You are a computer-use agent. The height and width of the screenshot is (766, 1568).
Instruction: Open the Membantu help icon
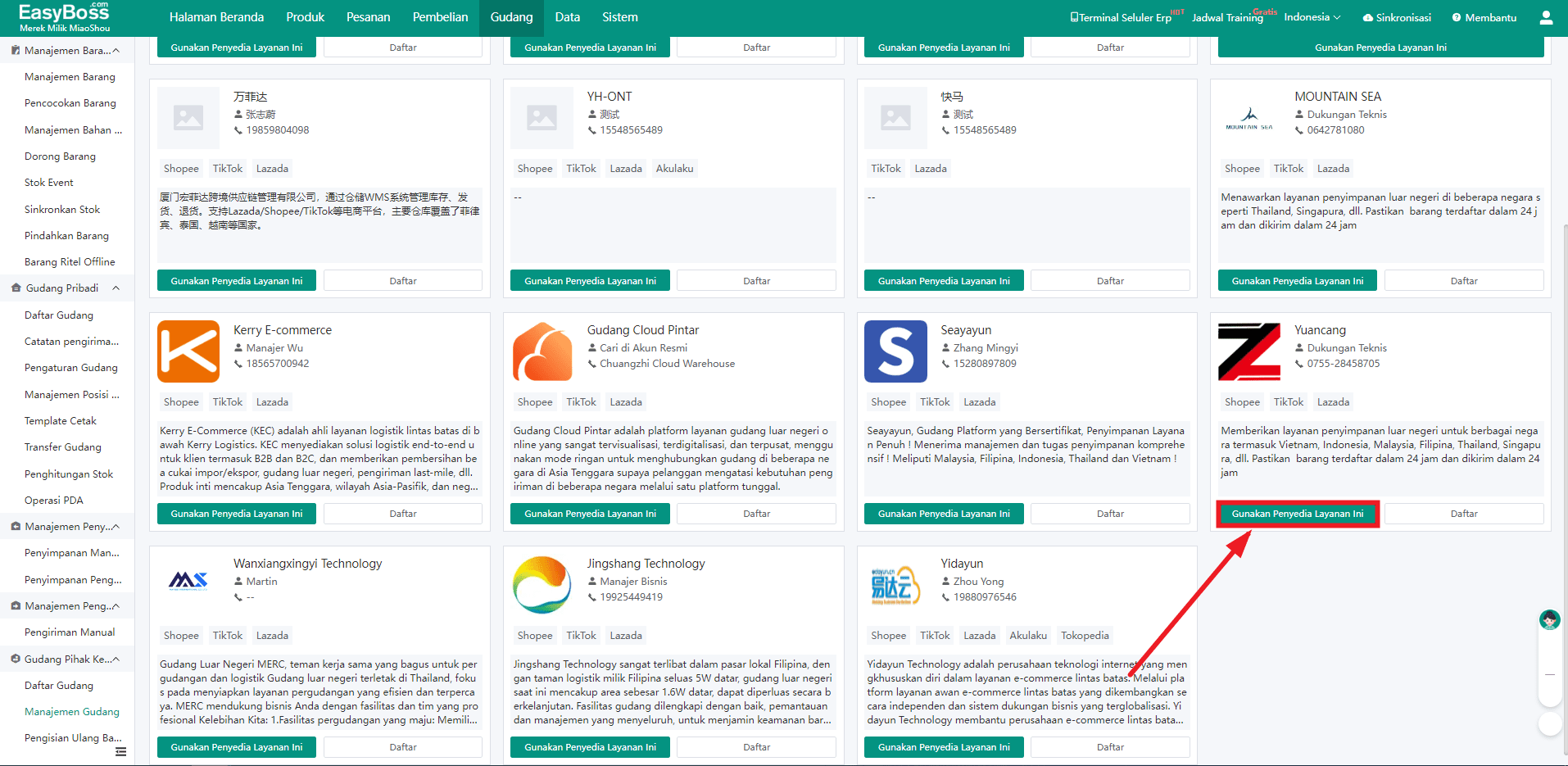[1457, 17]
